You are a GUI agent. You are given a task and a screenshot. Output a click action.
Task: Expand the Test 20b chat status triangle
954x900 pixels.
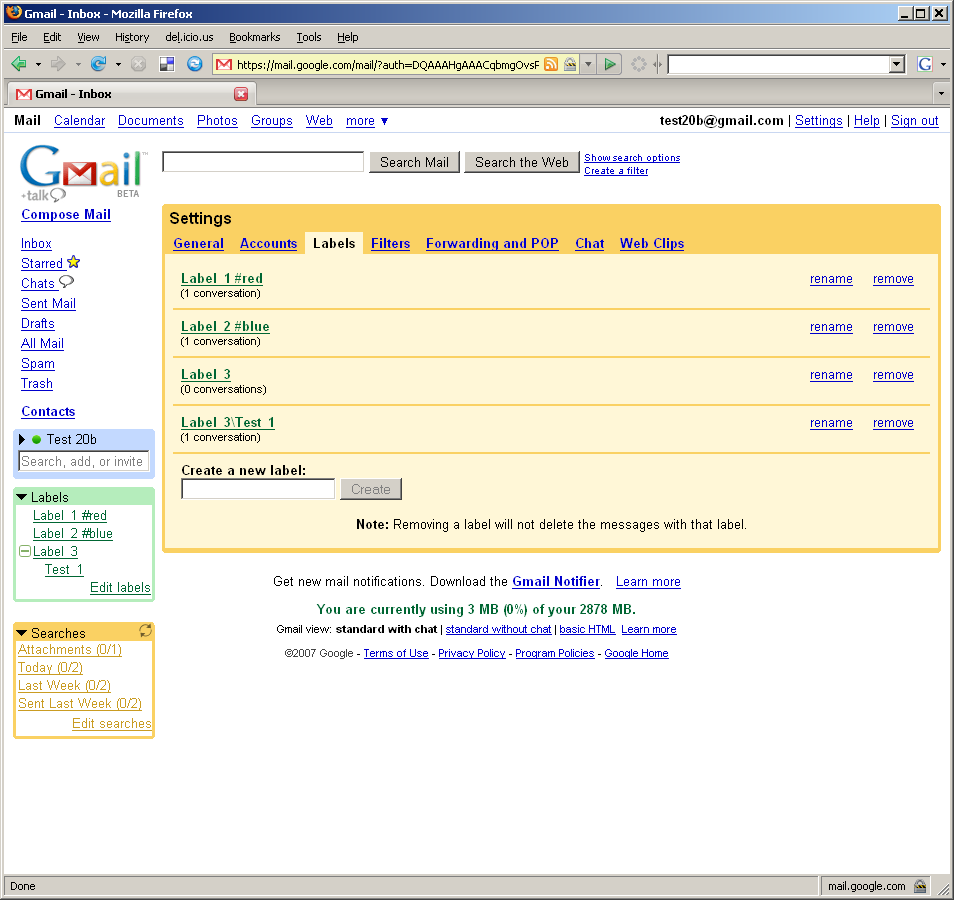coord(22,439)
